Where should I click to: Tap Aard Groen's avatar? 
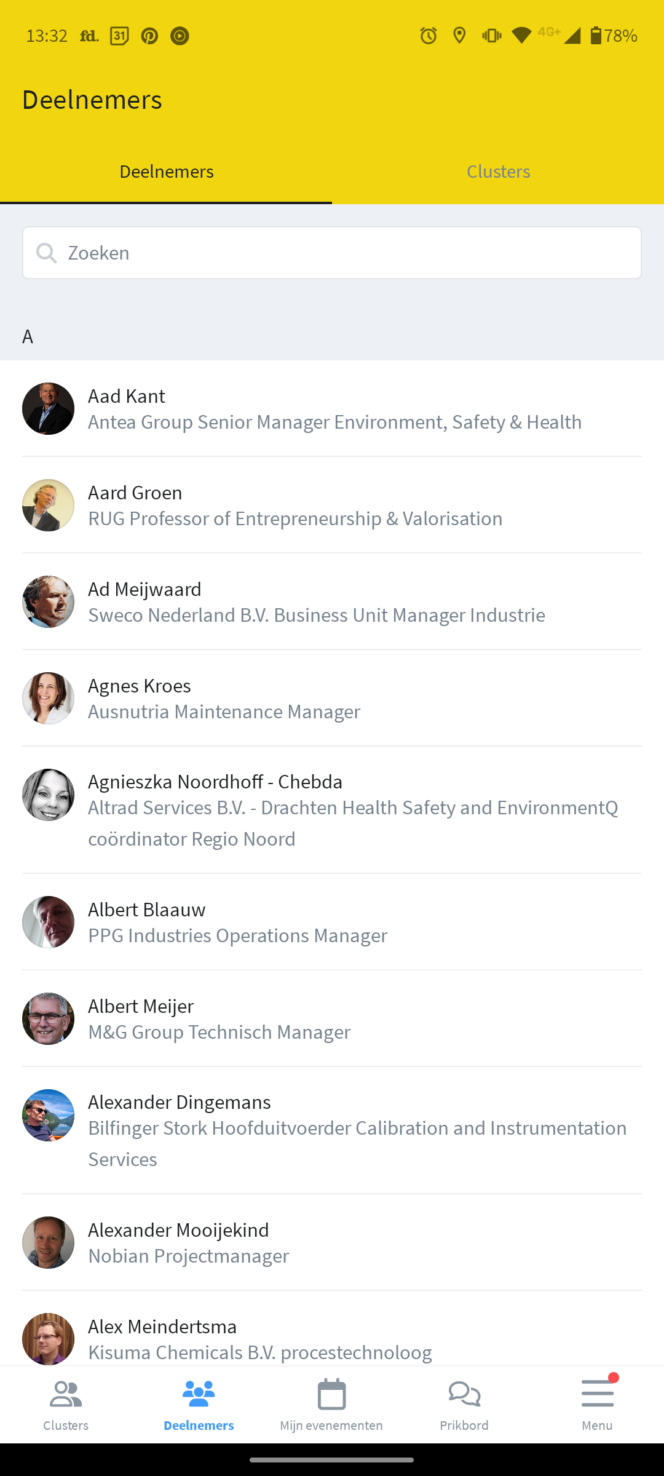coord(48,505)
